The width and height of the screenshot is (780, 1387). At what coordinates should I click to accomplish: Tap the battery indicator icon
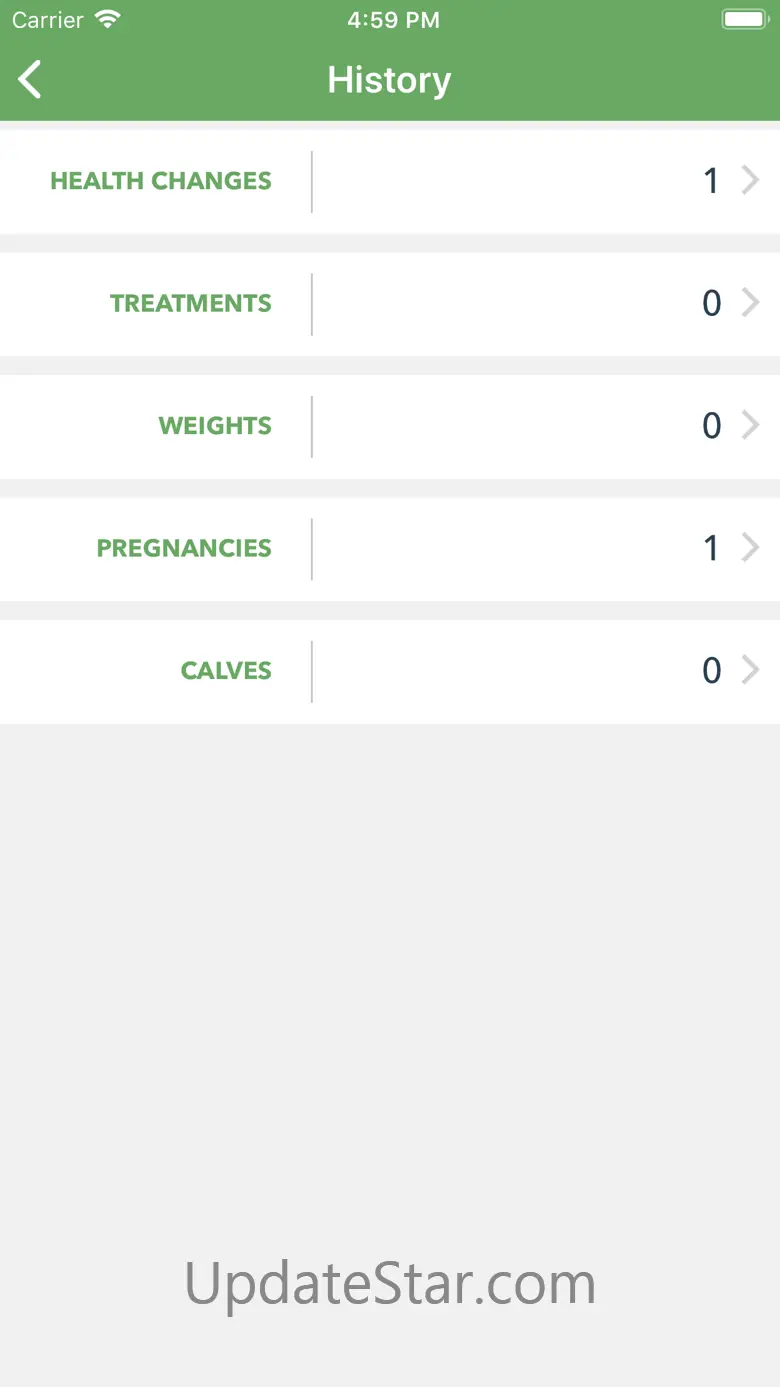744,19
